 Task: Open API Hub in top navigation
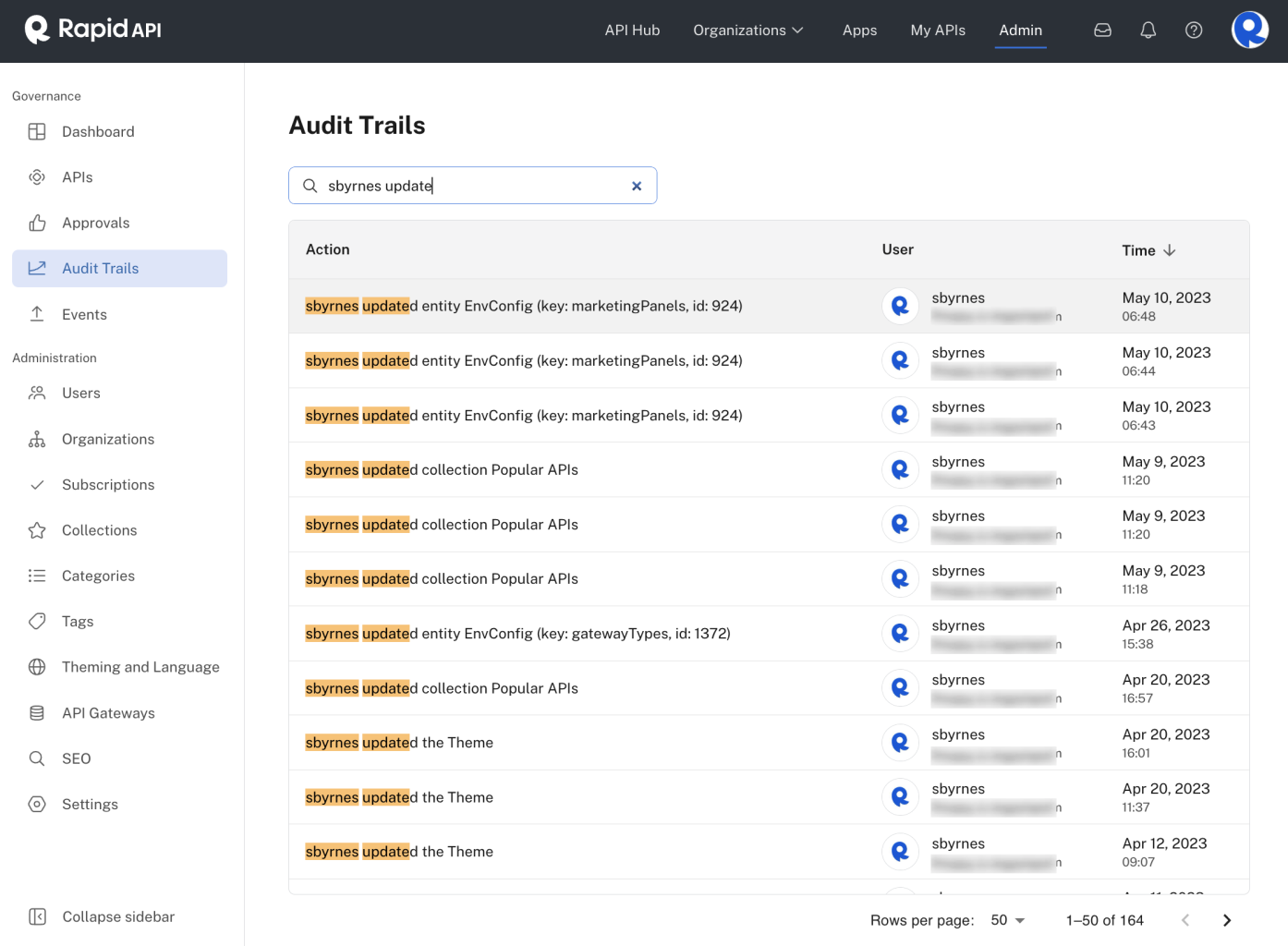(x=633, y=30)
